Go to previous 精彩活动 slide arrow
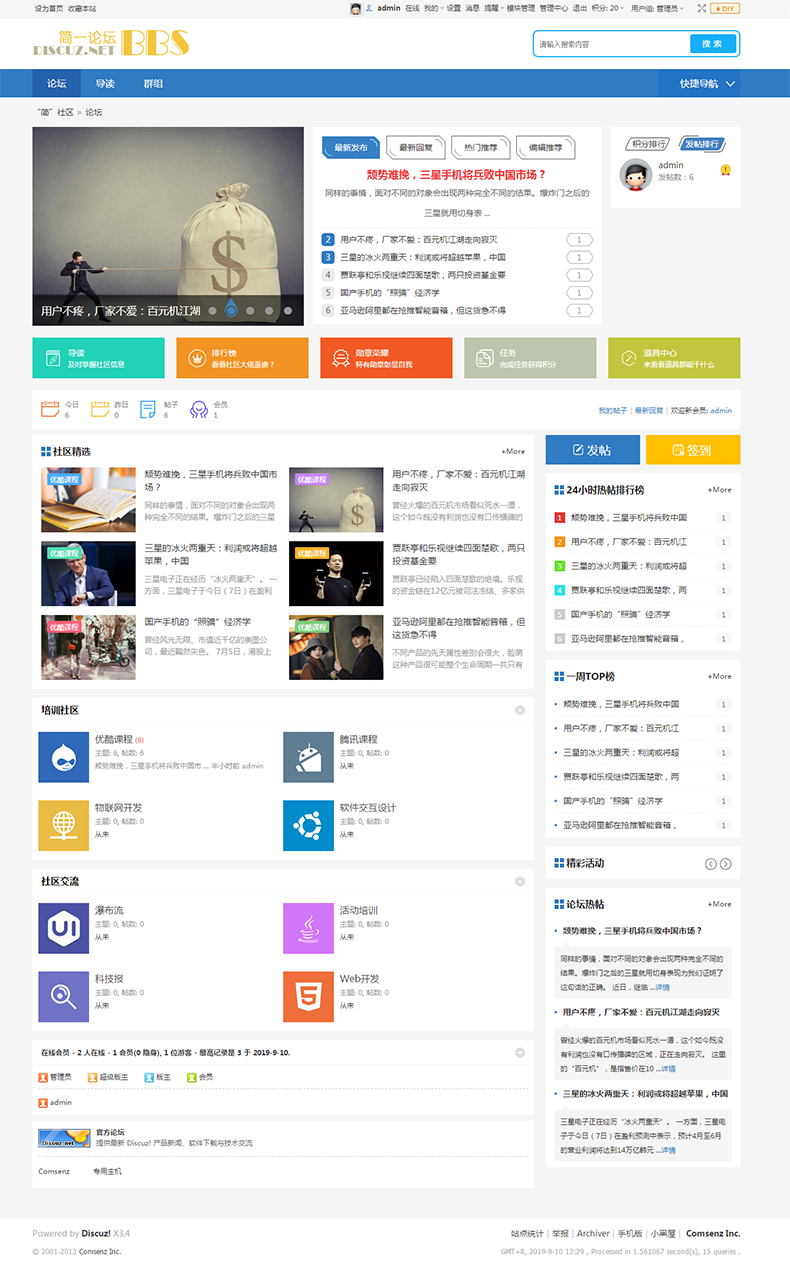This screenshot has height=1266, width=790. click(711, 864)
